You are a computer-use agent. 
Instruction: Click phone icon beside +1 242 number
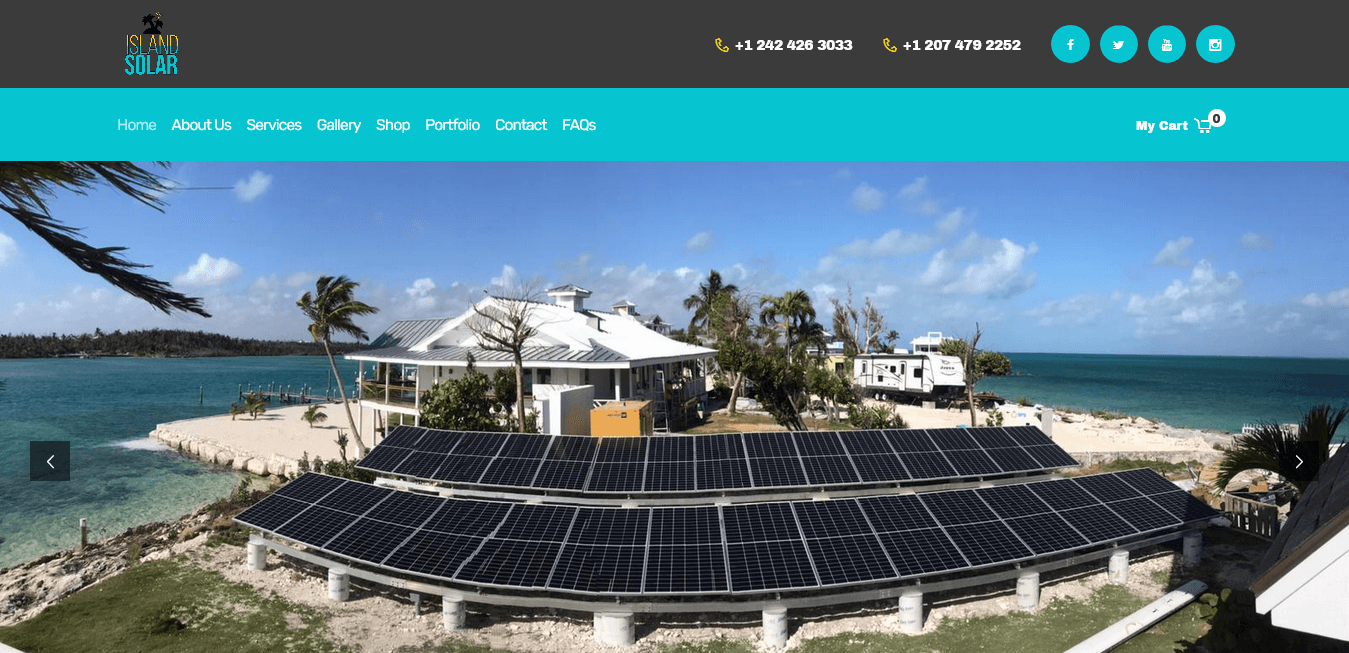click(x=722, y=45)
